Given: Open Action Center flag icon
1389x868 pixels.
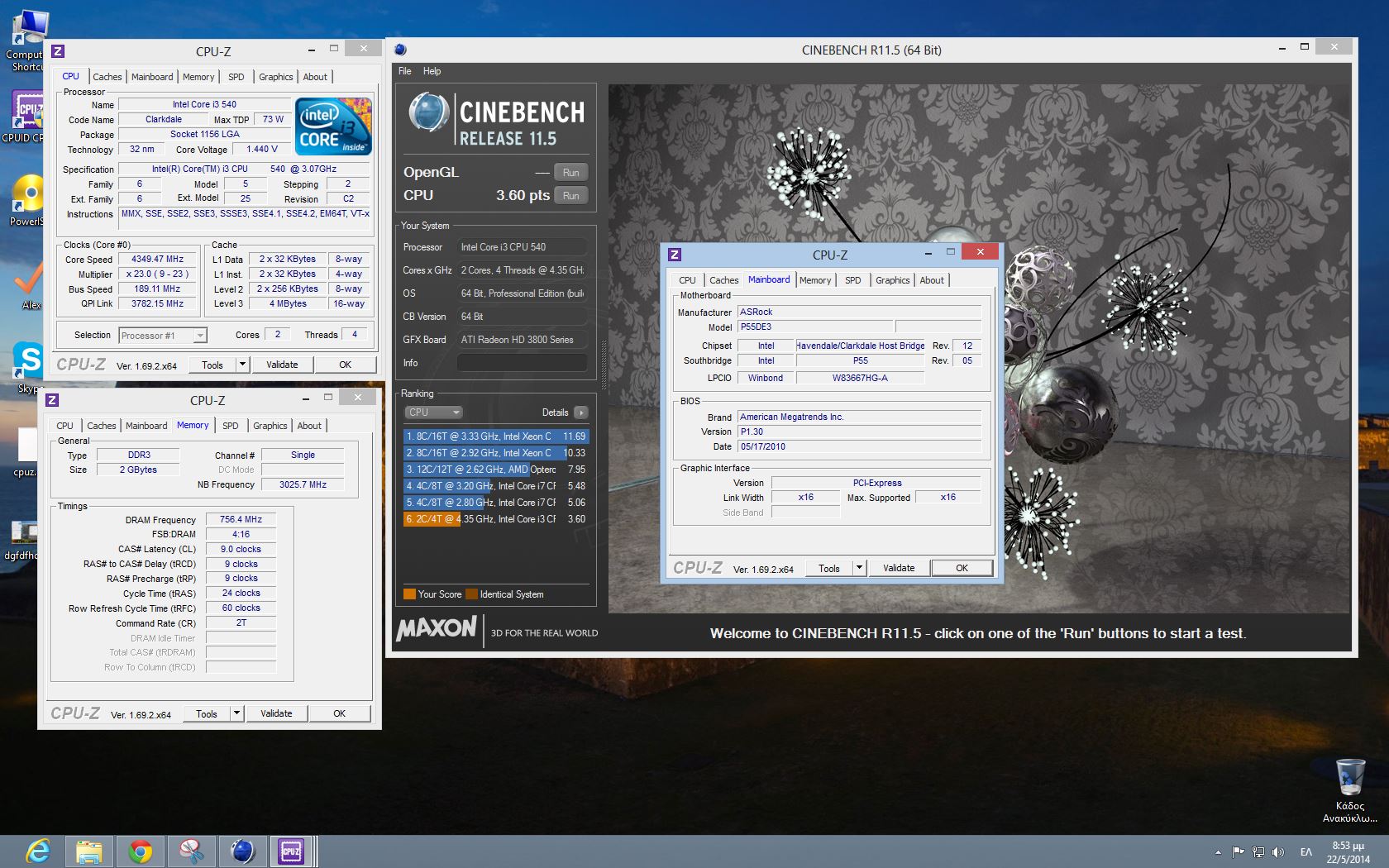Looking at the screenshot, I should click(1238, 852).
